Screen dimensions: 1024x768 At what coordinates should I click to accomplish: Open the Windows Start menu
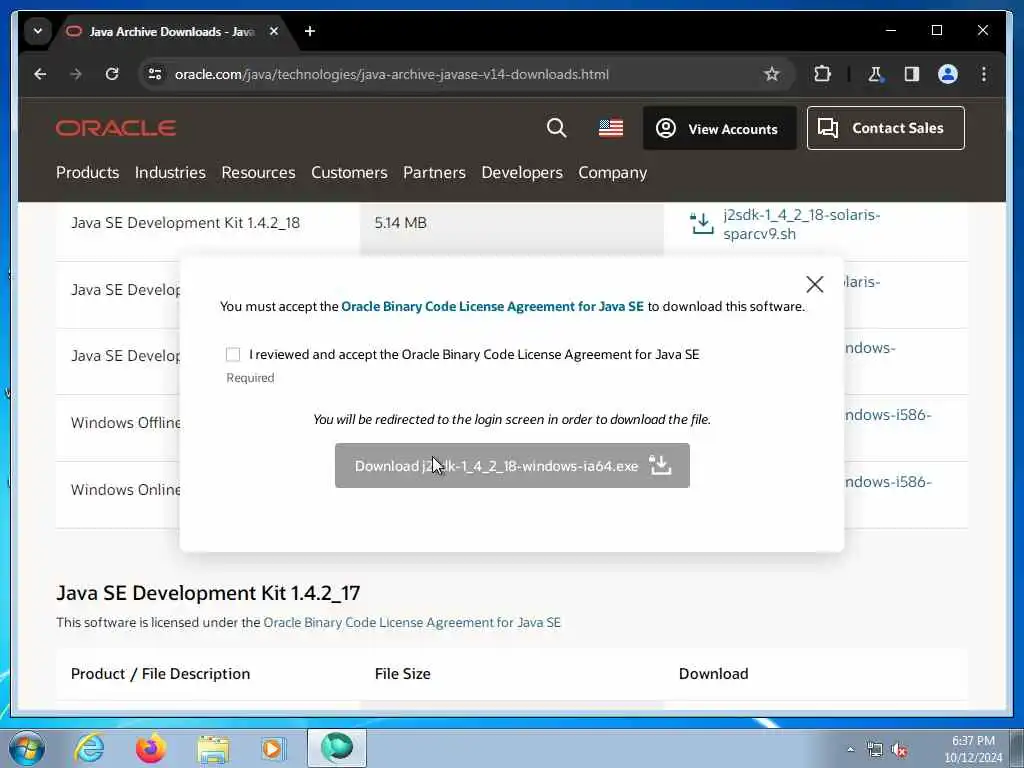[27, 748]
